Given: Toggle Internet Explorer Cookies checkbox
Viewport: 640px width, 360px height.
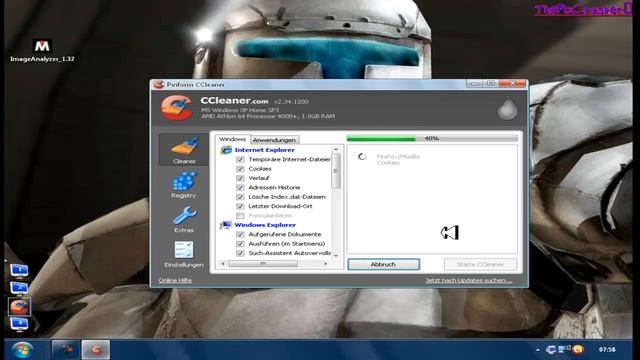Looking at the screenshot, I should (x=240, y=169).
